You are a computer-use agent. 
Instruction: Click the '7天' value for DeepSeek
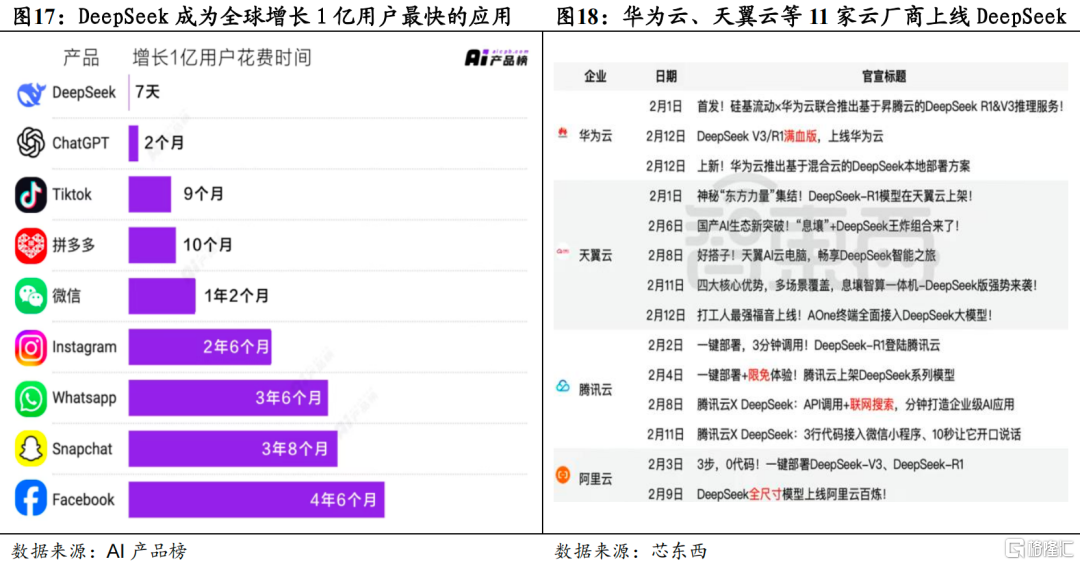pos(147,92)
